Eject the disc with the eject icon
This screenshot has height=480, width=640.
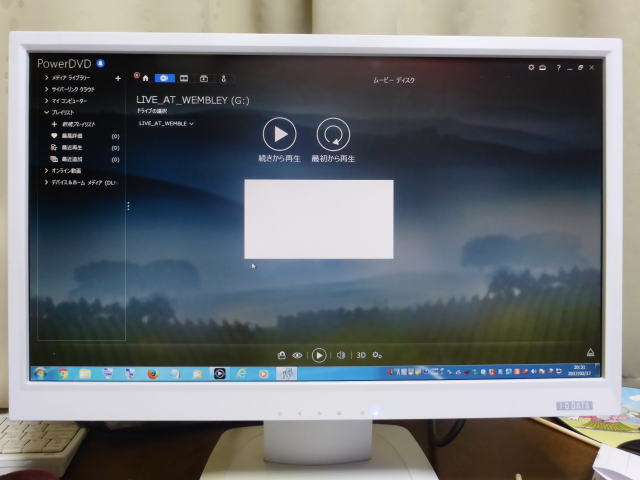click(590, 352)
